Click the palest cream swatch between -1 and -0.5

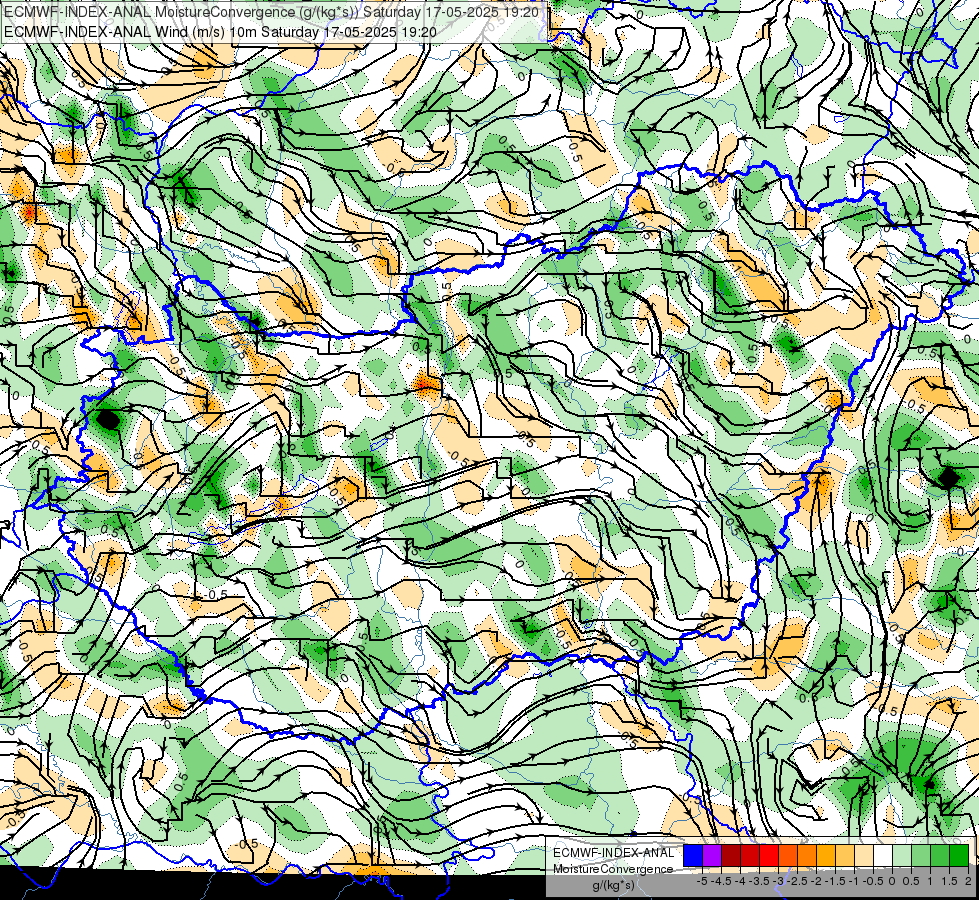point(863,855)
